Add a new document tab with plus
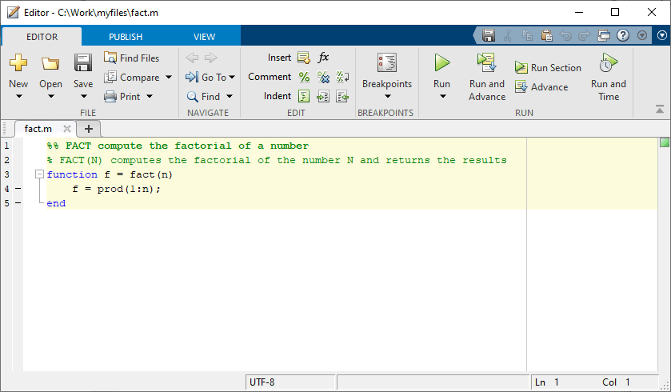671x392 pixels. pos(89,129)
